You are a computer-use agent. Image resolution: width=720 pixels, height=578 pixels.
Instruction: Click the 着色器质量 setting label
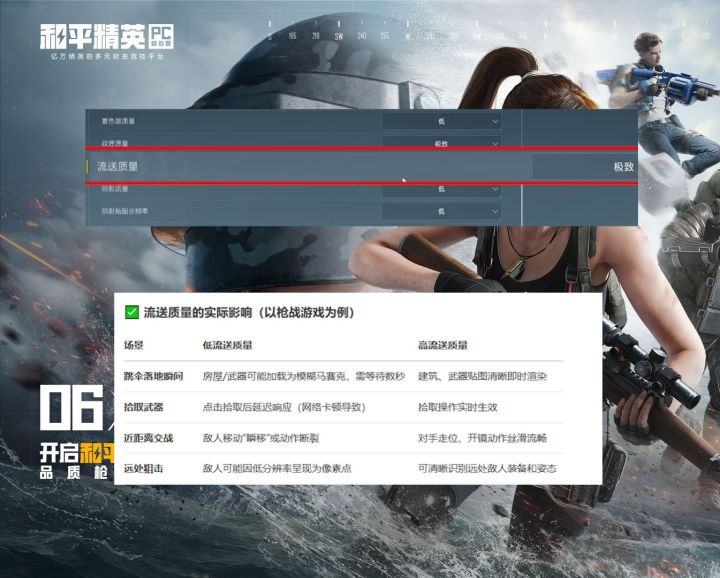point(118,121)
